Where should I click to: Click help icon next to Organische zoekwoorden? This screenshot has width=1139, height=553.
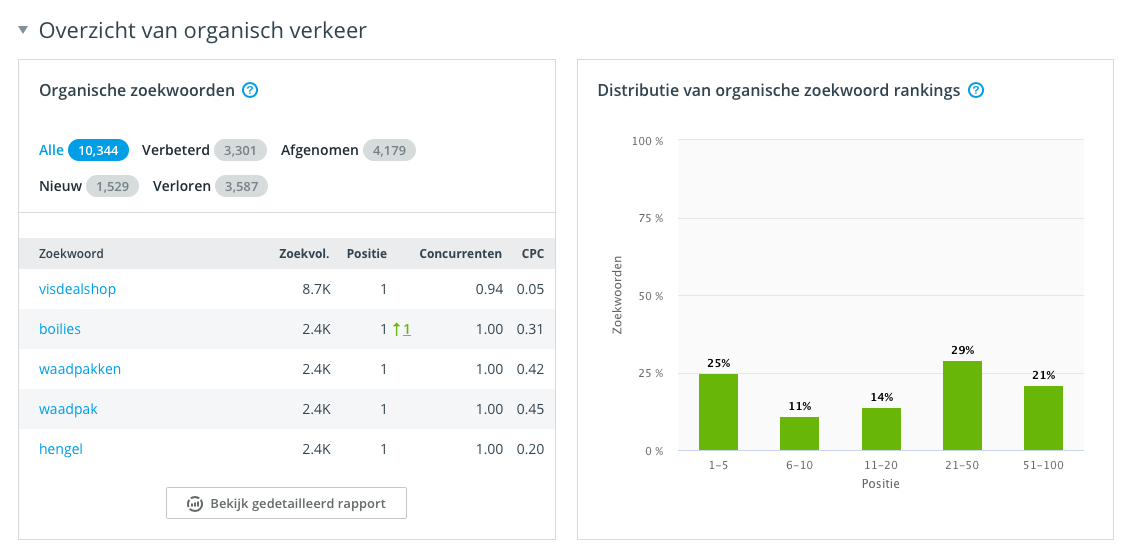[251, 90]
